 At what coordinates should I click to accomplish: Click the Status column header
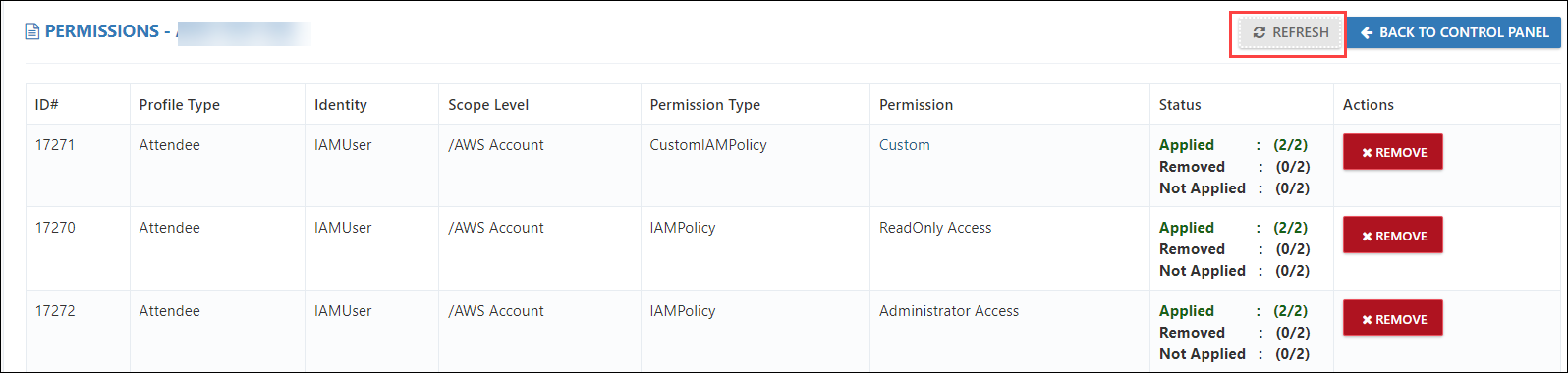(x=1180, y=105)
